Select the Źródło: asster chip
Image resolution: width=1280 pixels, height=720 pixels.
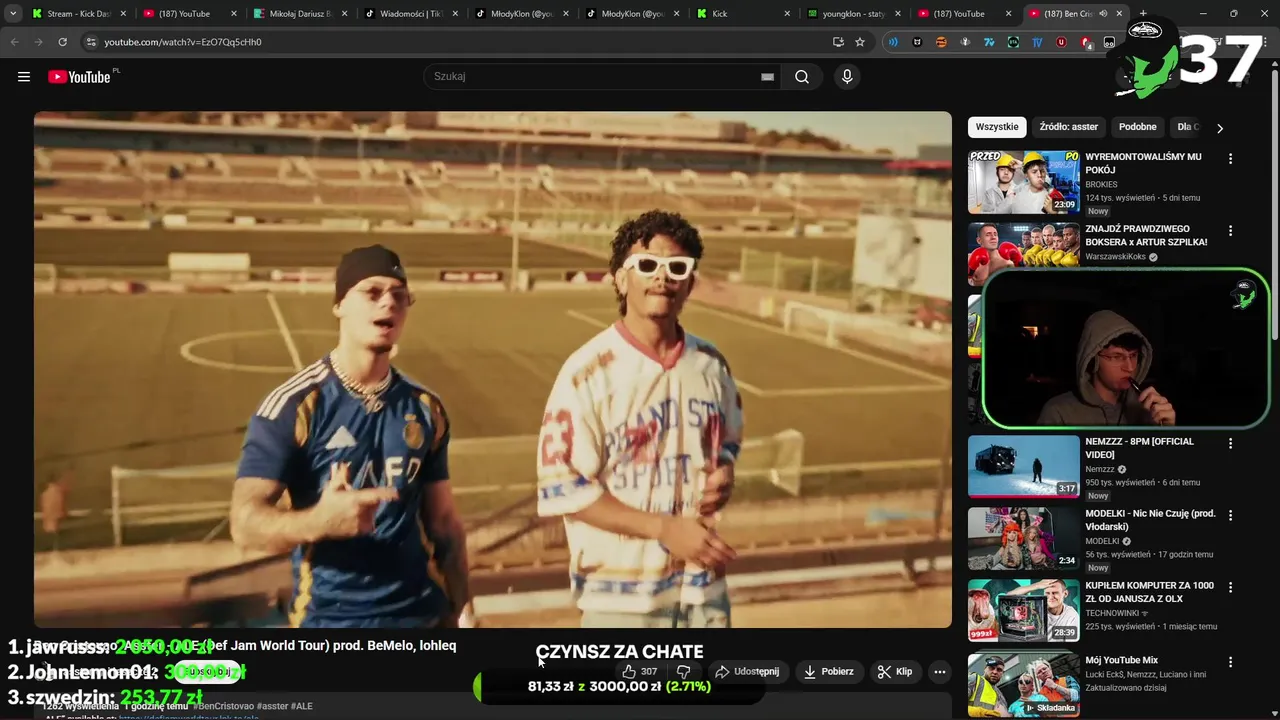pos(1068,127)
